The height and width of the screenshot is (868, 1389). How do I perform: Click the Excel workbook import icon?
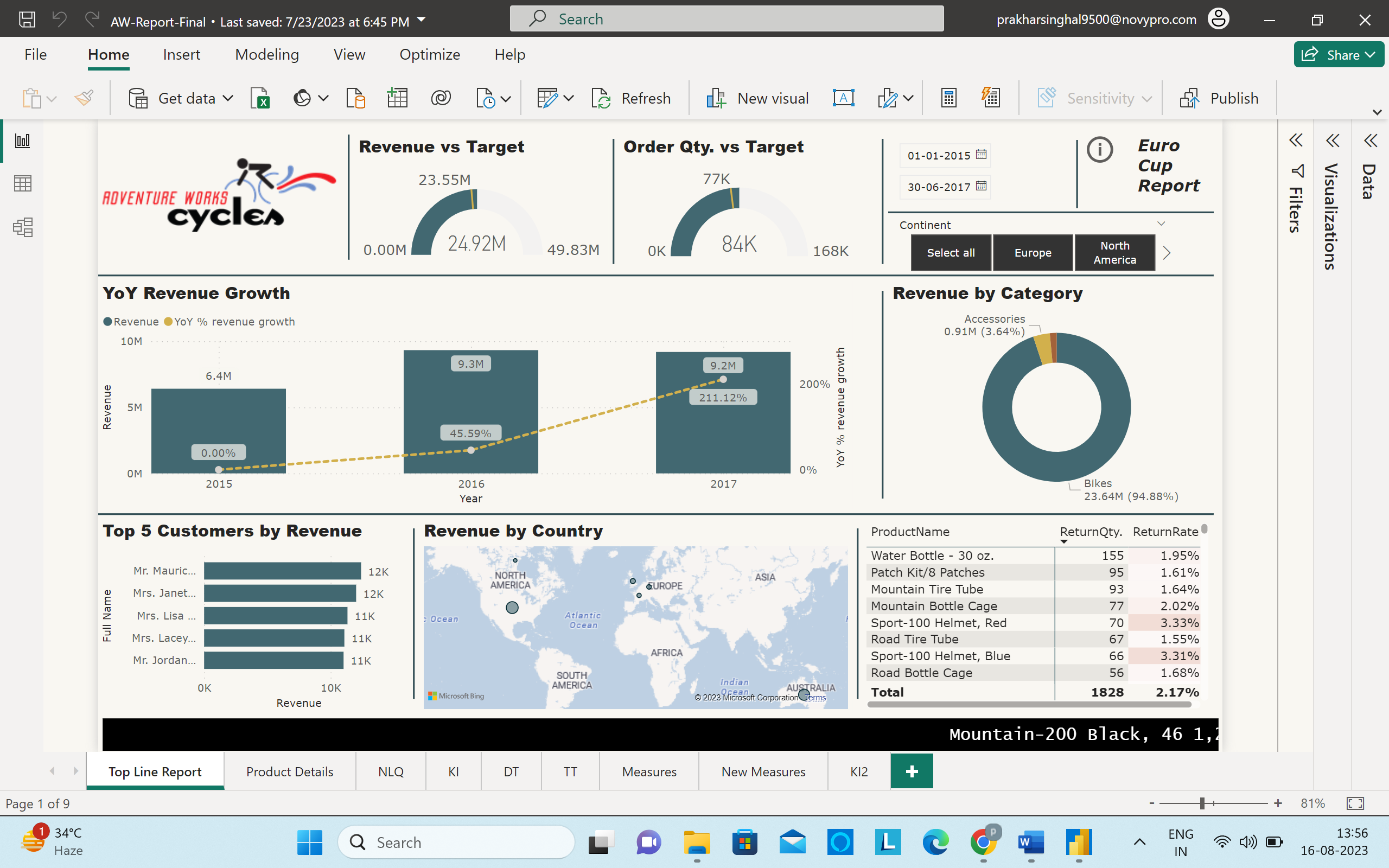(x=260, y=98)
